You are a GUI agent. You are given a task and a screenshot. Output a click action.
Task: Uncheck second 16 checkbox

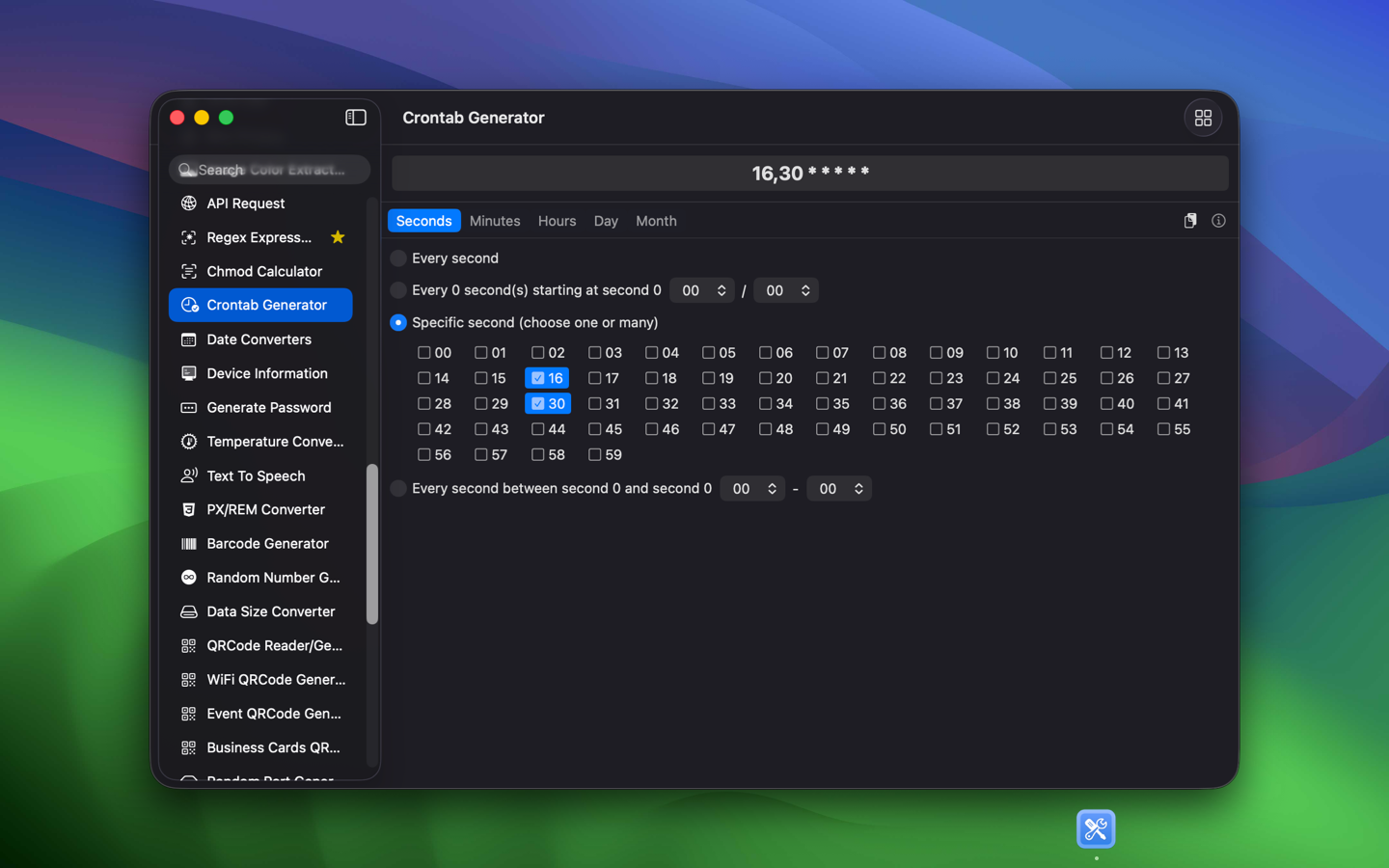(538, 378)
